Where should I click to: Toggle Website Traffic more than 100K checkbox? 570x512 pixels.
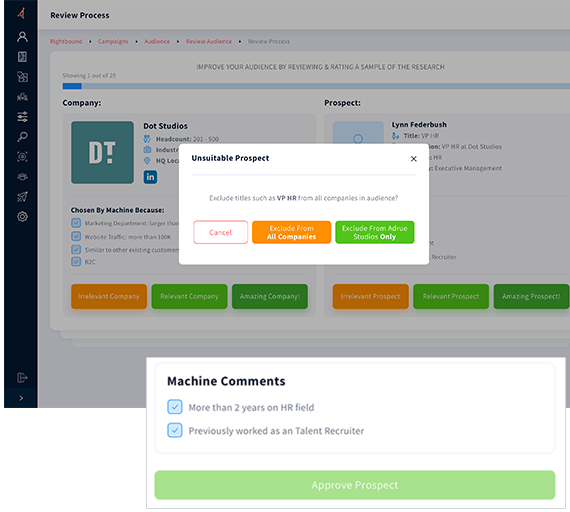pyautogui.click(x=76, y=236)
